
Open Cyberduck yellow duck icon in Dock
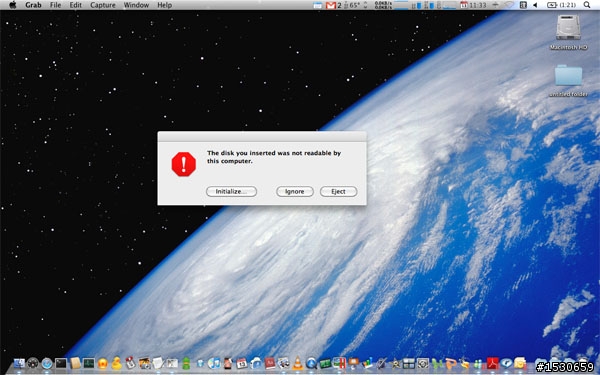click(116, 363)
